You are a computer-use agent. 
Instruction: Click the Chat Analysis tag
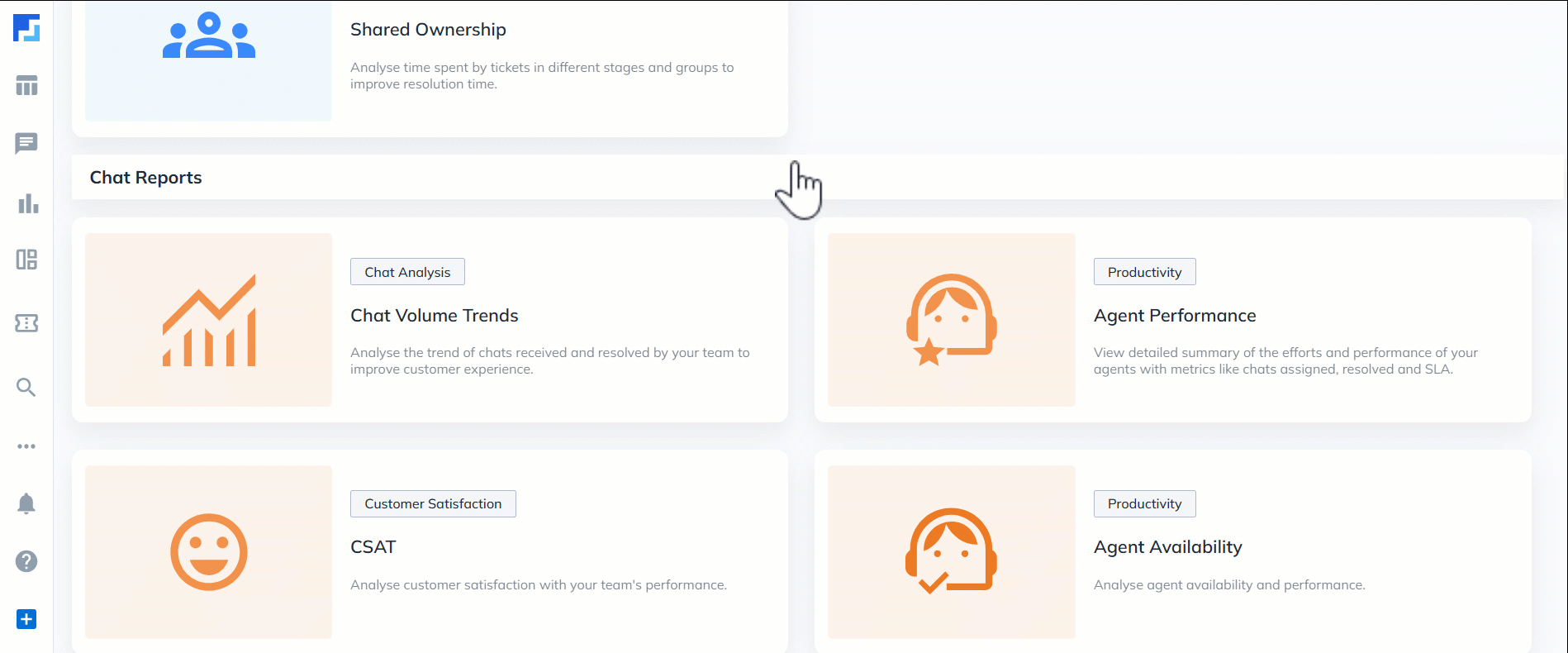(407, 272)
